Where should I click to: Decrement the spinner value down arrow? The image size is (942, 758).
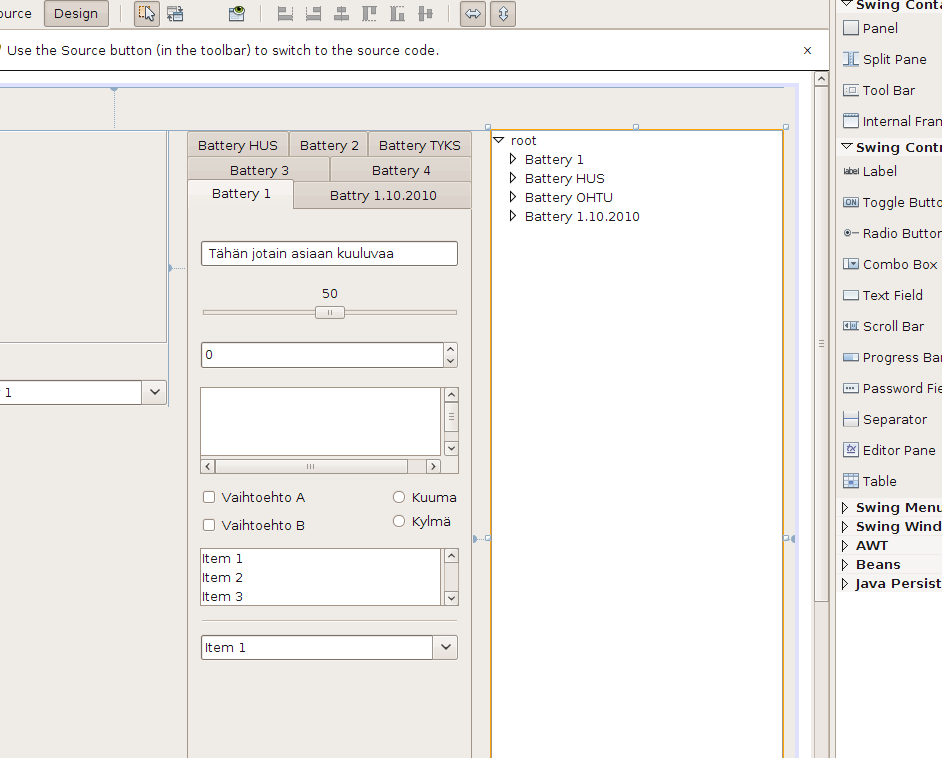click(x=451, y=361)
